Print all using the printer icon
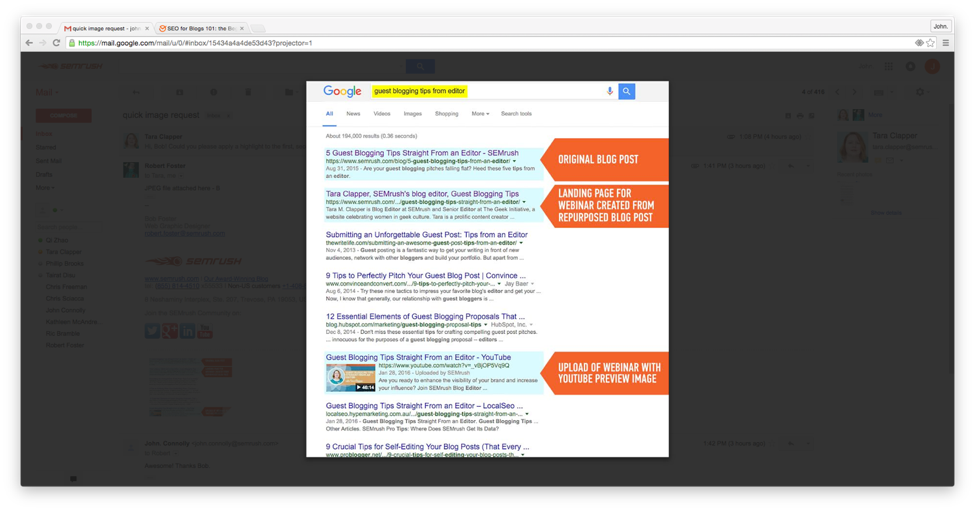The height and width of the screenshot is (511, 975). (800, 115)
